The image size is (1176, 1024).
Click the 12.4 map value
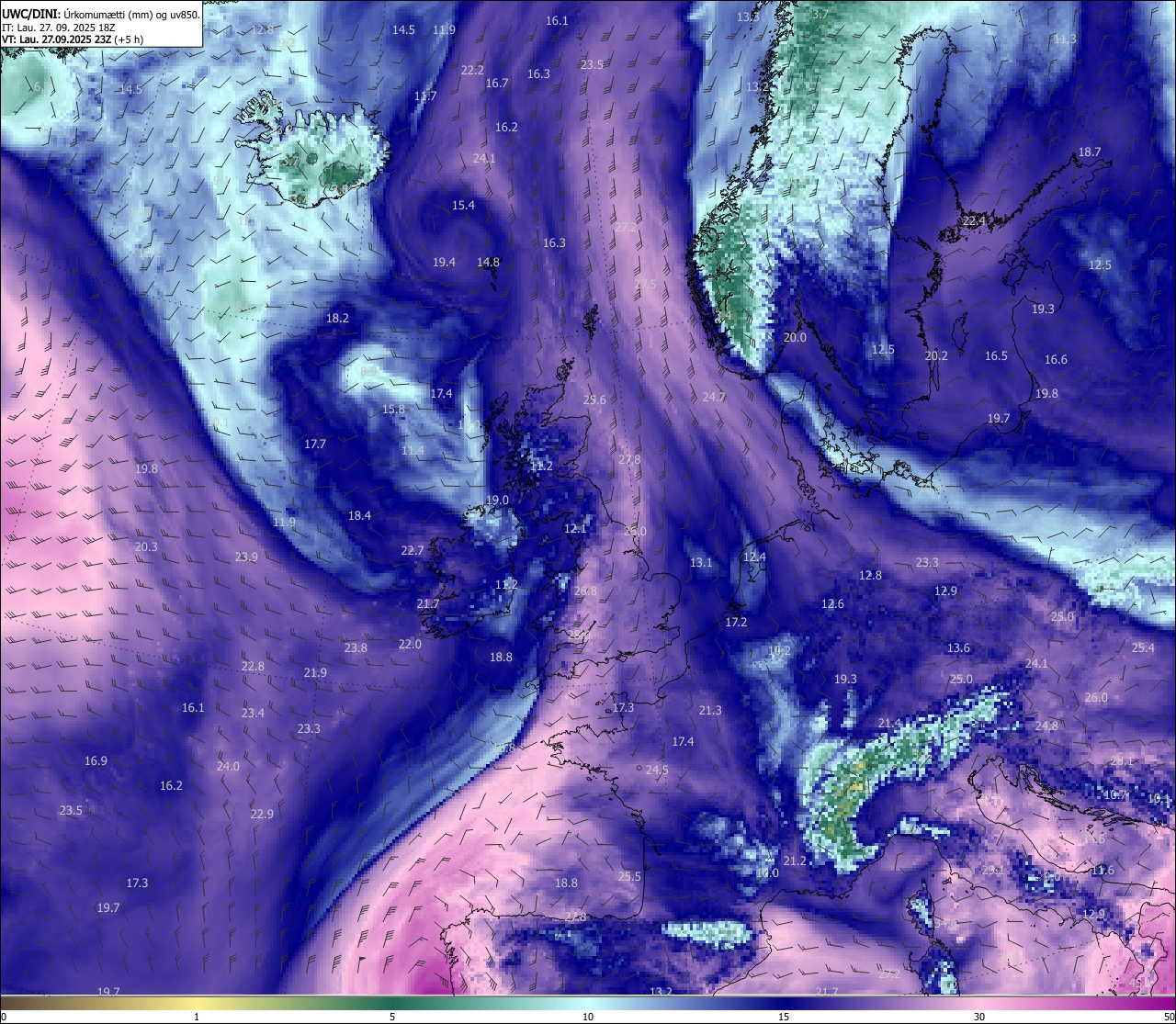click(754, 557)
